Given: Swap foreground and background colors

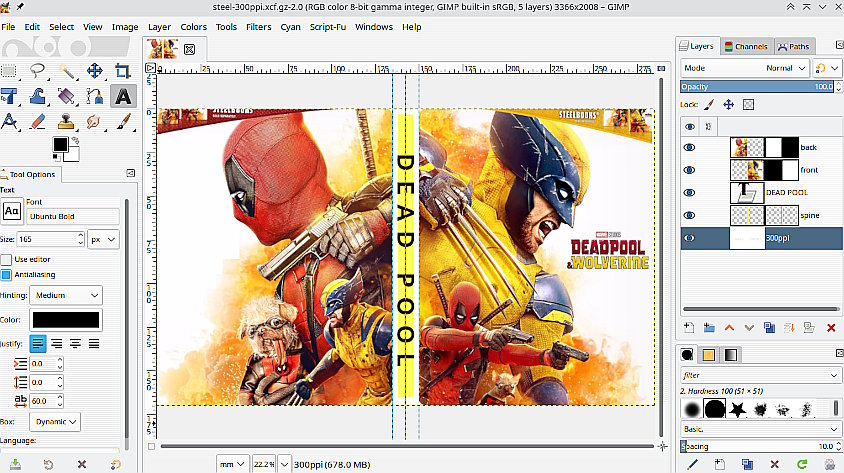Looking at the screenshot, I should coord(75,140).
